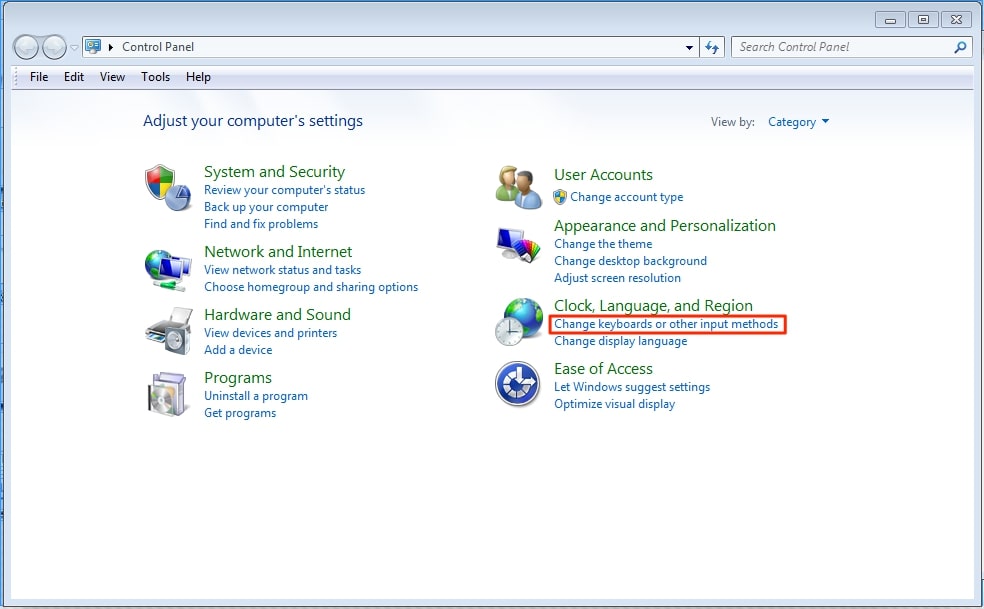Image resolution: width=984 pixels, height=609 pixels.
Task: Expand the address bar history dropdown arrow
Action: tap(690, 47)
